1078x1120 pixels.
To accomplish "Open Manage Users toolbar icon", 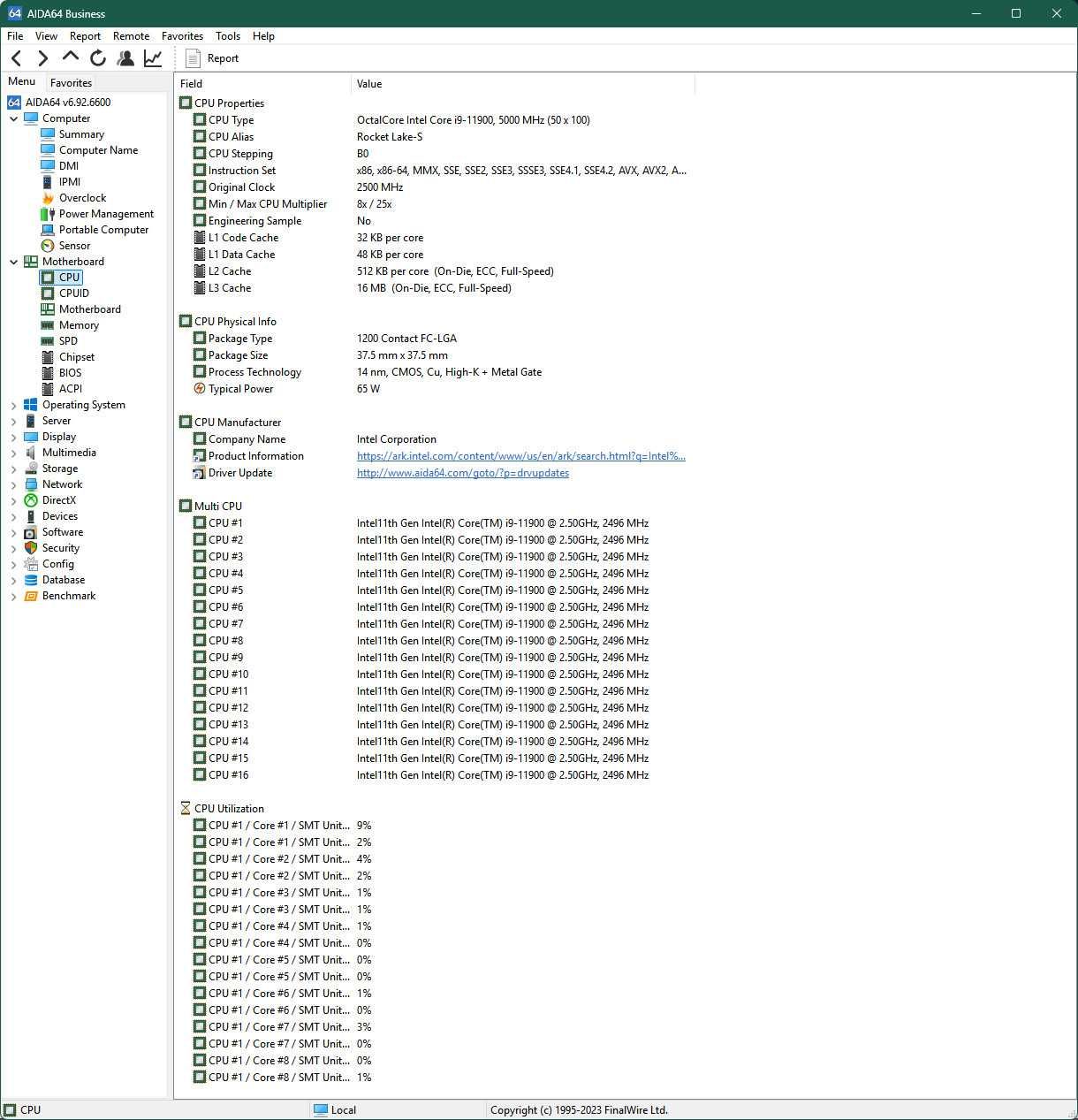I will pos(125,58).
